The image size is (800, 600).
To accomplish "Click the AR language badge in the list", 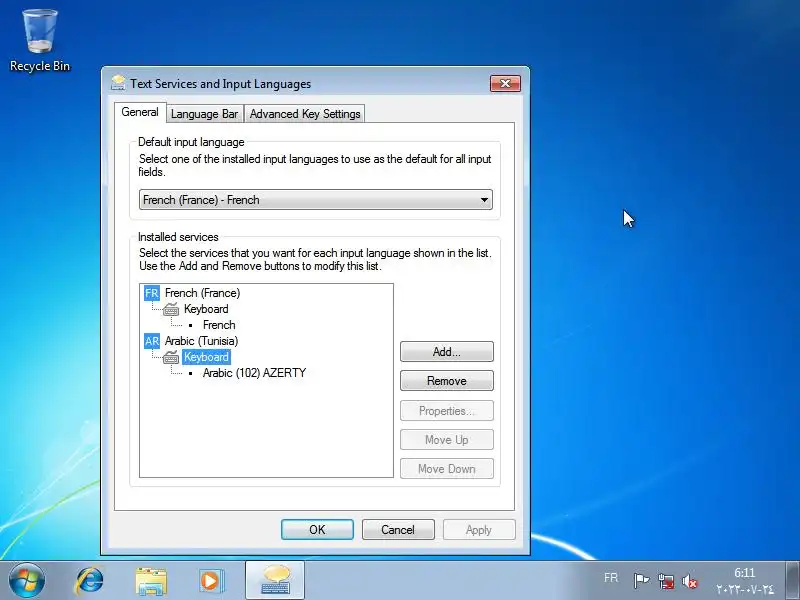I will coord(152,341).
